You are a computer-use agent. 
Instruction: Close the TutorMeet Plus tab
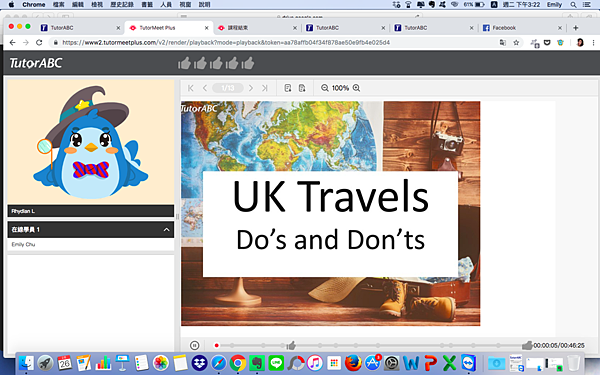point(207,28)
